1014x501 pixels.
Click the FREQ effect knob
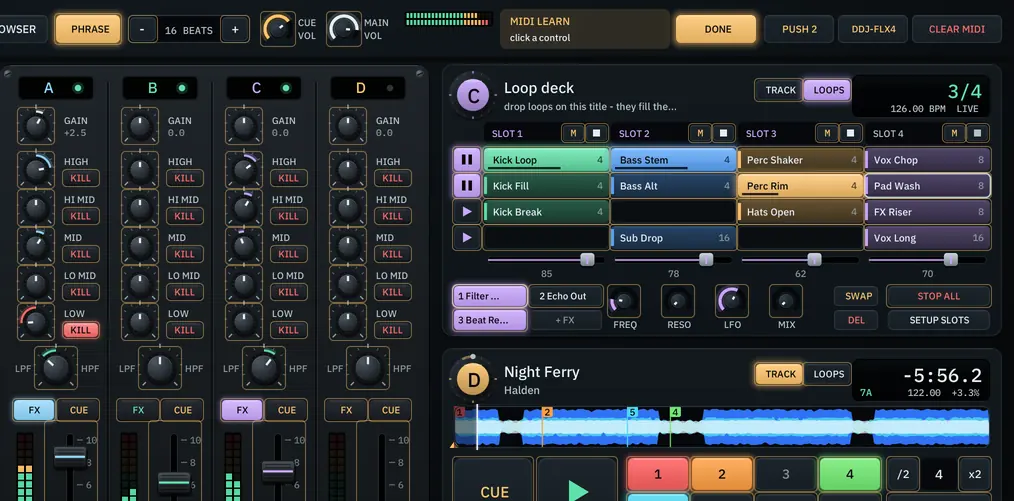point(624,301)
